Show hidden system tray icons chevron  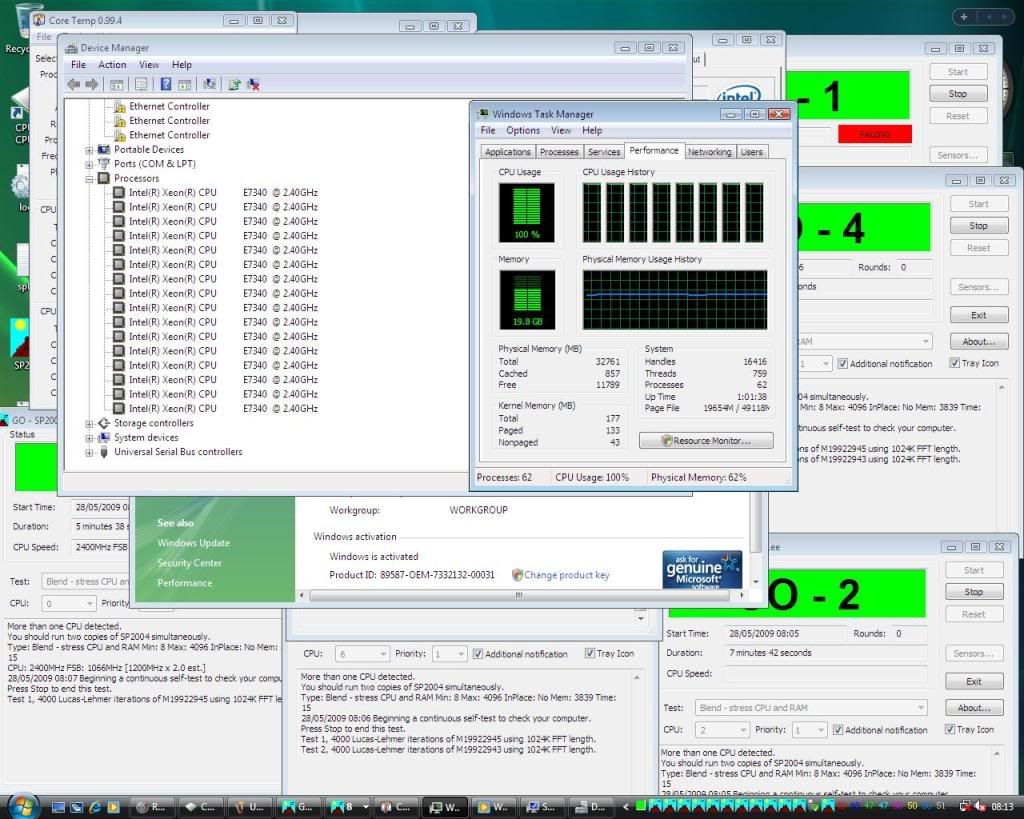coord(626,807)
